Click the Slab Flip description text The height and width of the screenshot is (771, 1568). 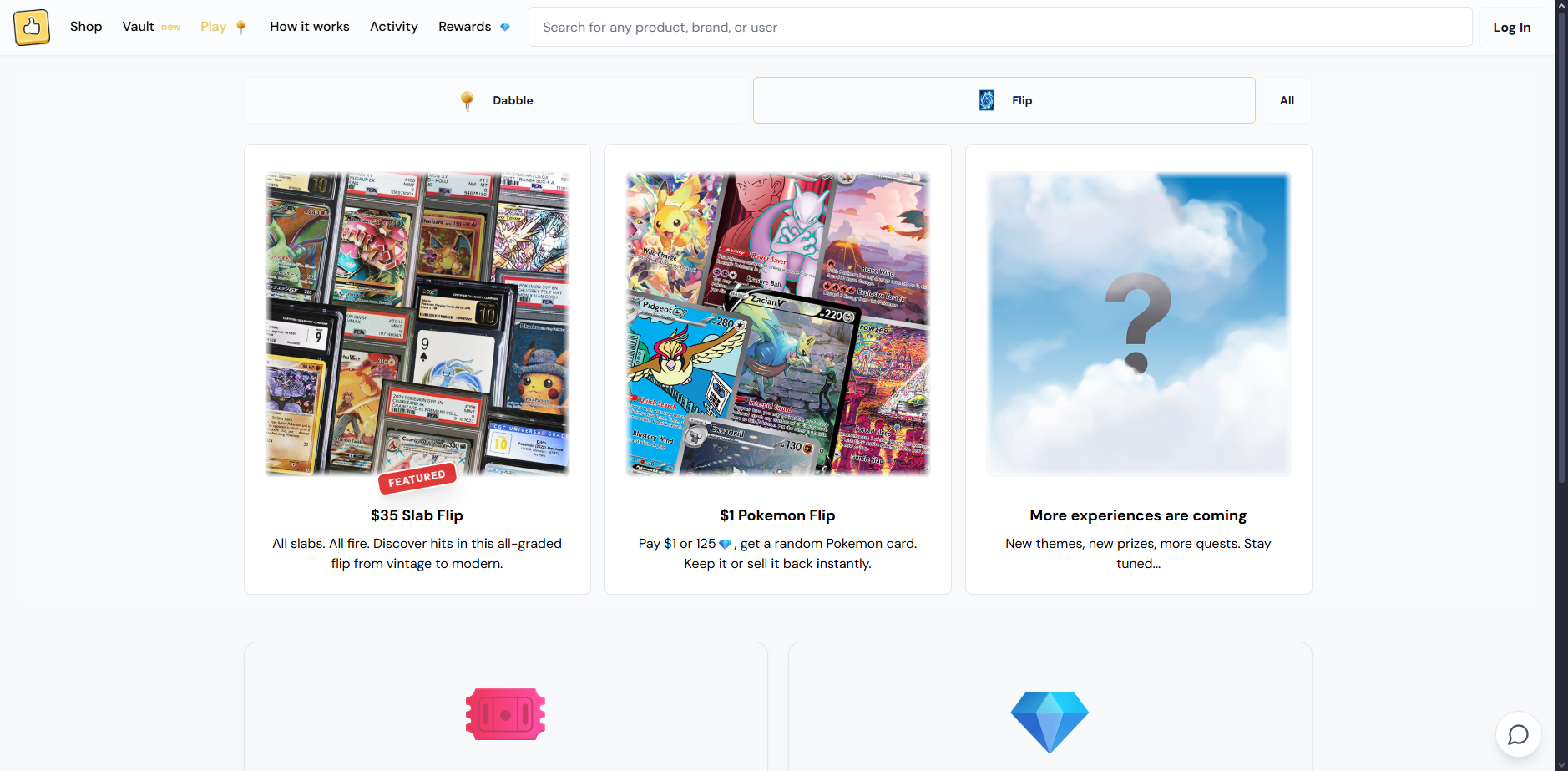coord(417,553)
